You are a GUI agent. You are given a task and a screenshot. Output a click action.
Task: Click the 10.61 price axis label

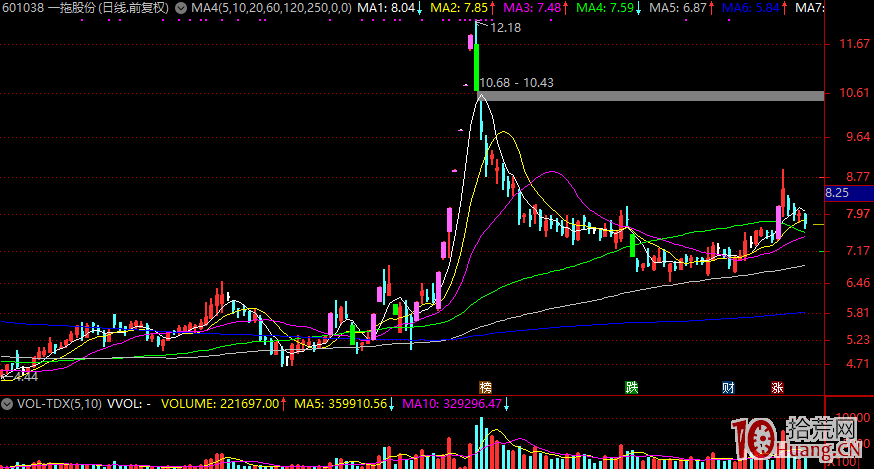[x=854, y=93]
